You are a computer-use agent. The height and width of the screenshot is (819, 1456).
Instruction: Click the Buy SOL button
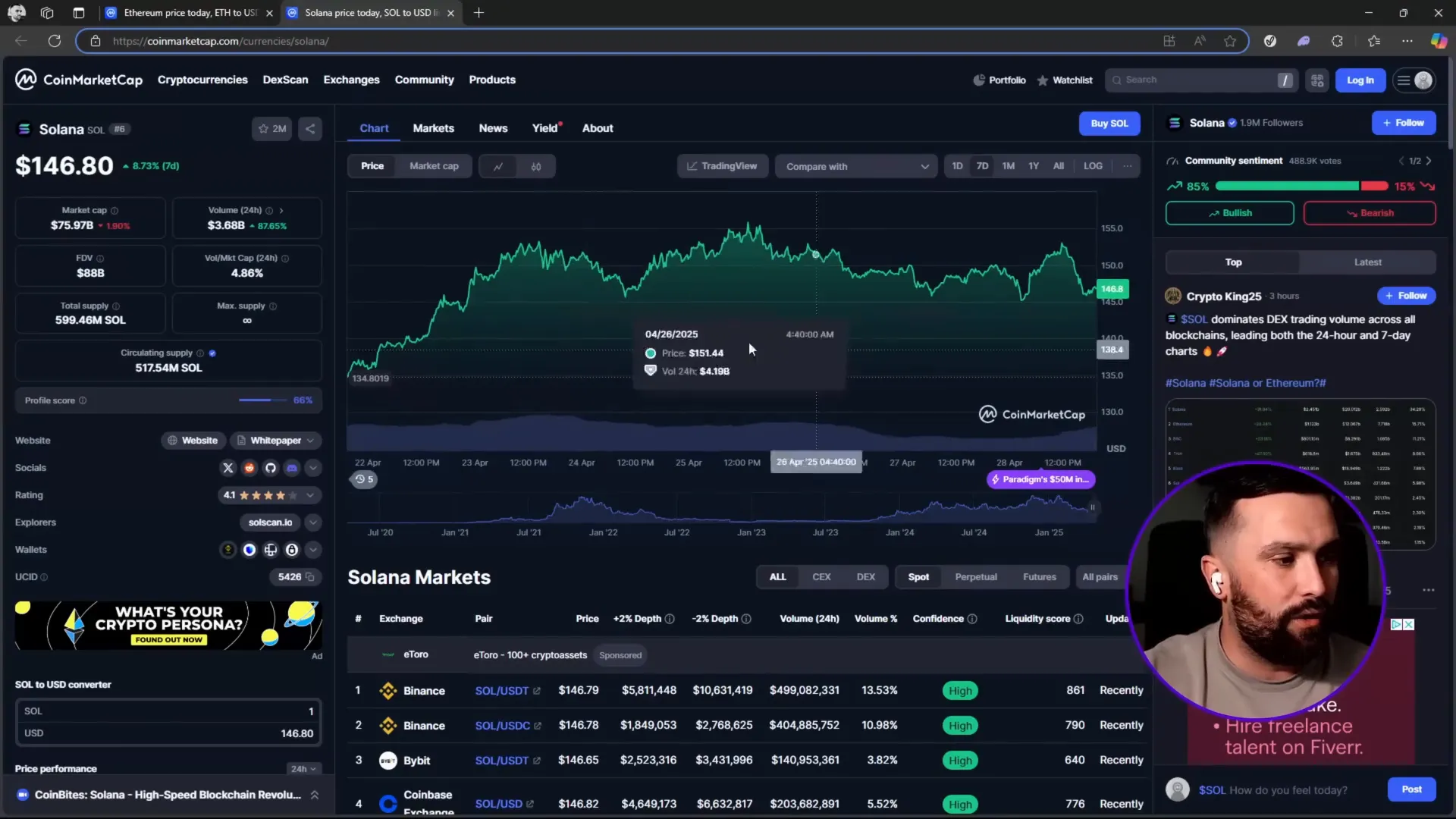pos(1109,124)
